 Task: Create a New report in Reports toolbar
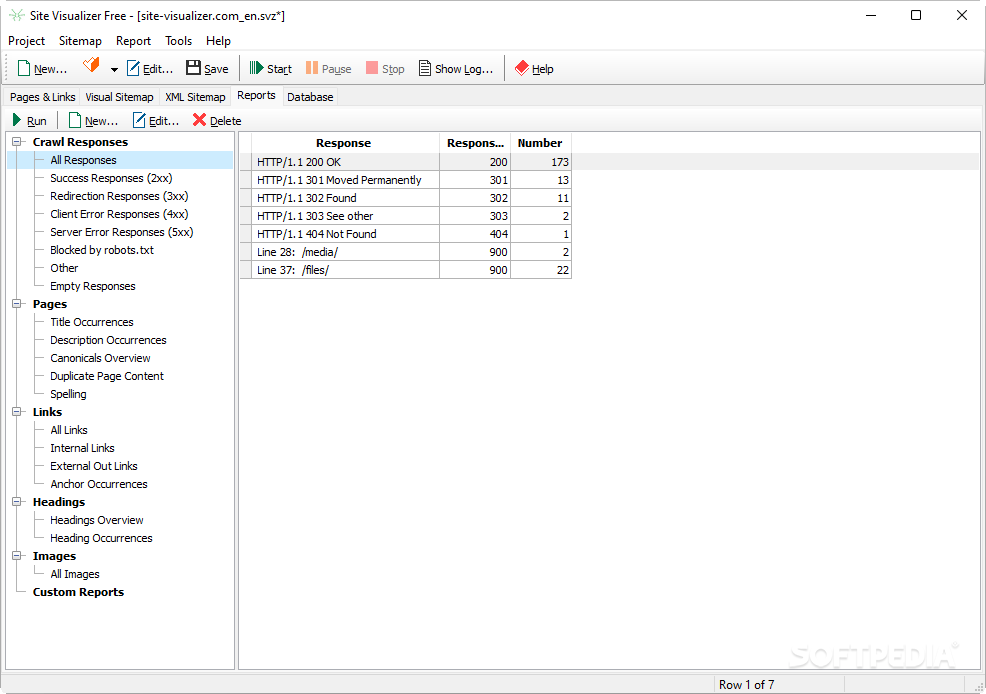tap(93, 121)
